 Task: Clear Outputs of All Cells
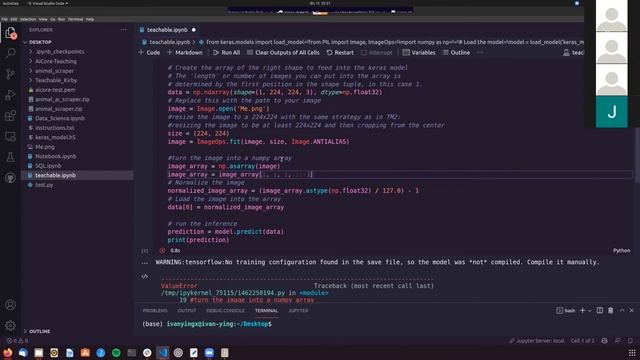[x=283, y=53]
